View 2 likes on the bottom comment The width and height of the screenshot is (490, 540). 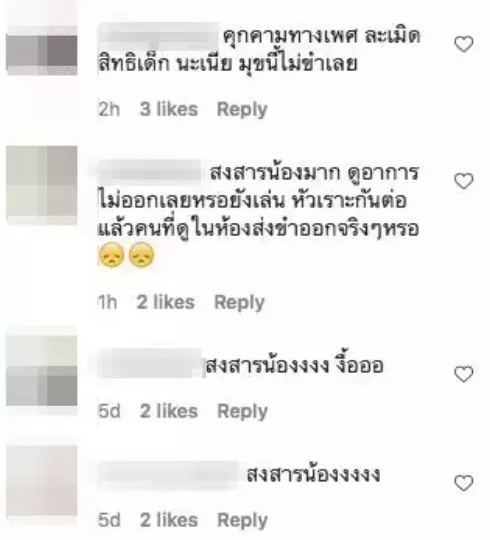[169, 520]
